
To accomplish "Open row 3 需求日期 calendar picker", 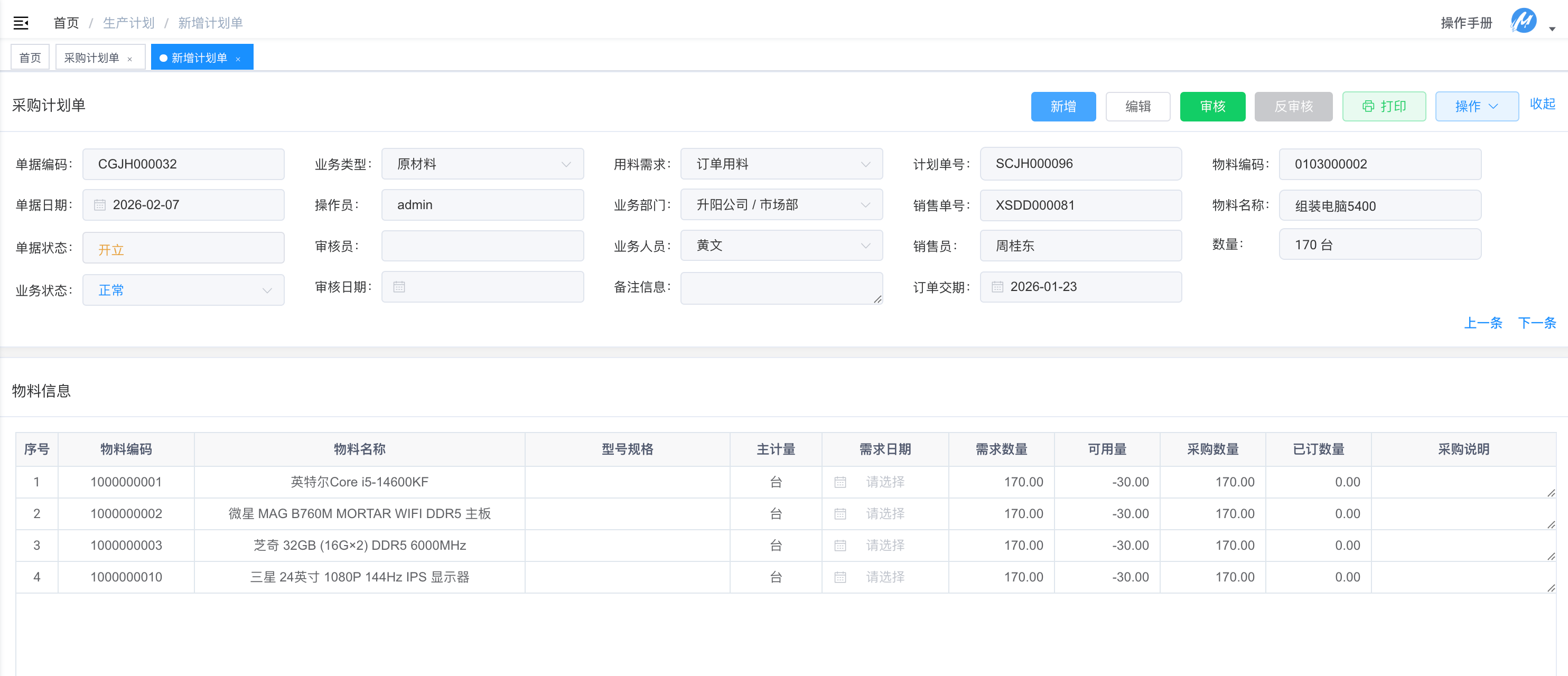I will point(840,545).
